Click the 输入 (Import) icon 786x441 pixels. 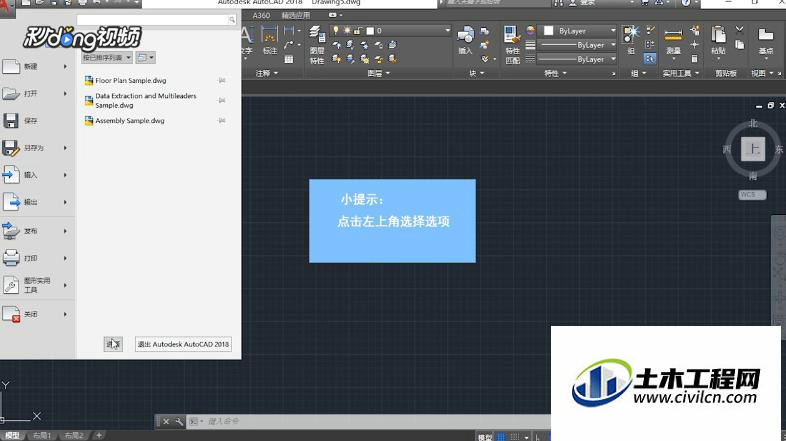11,175
